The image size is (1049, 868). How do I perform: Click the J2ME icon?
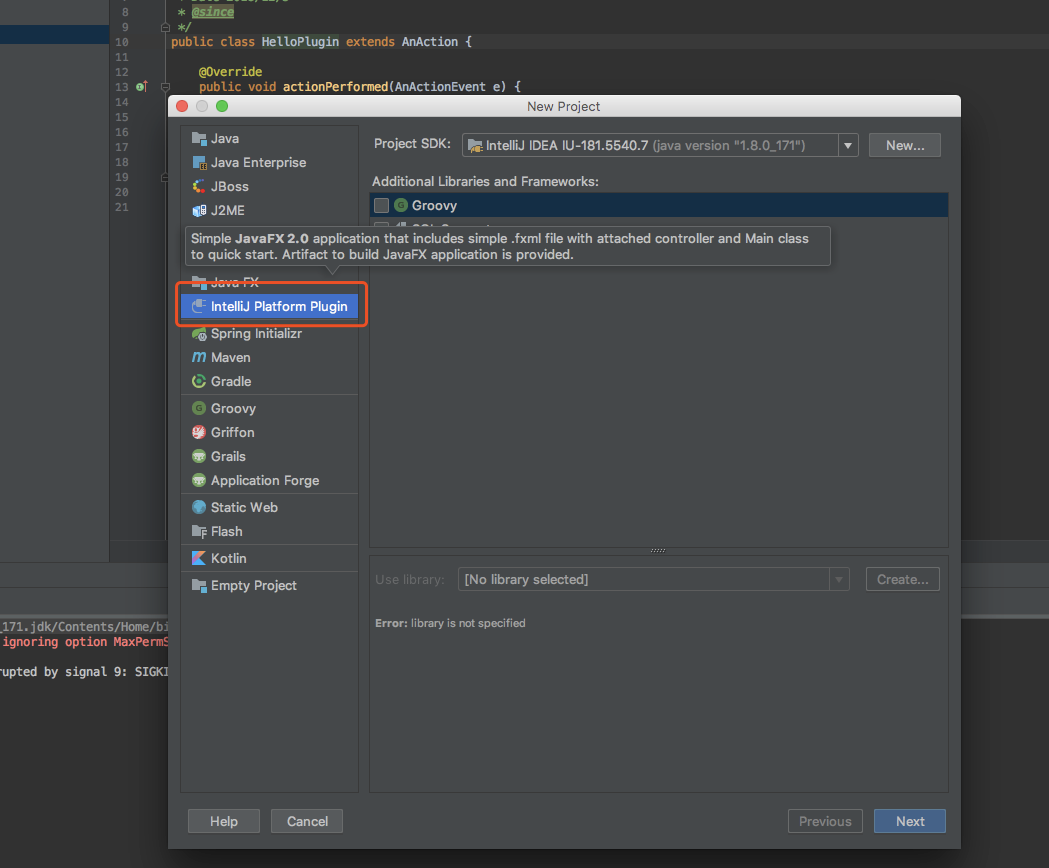tap(199, 211)
